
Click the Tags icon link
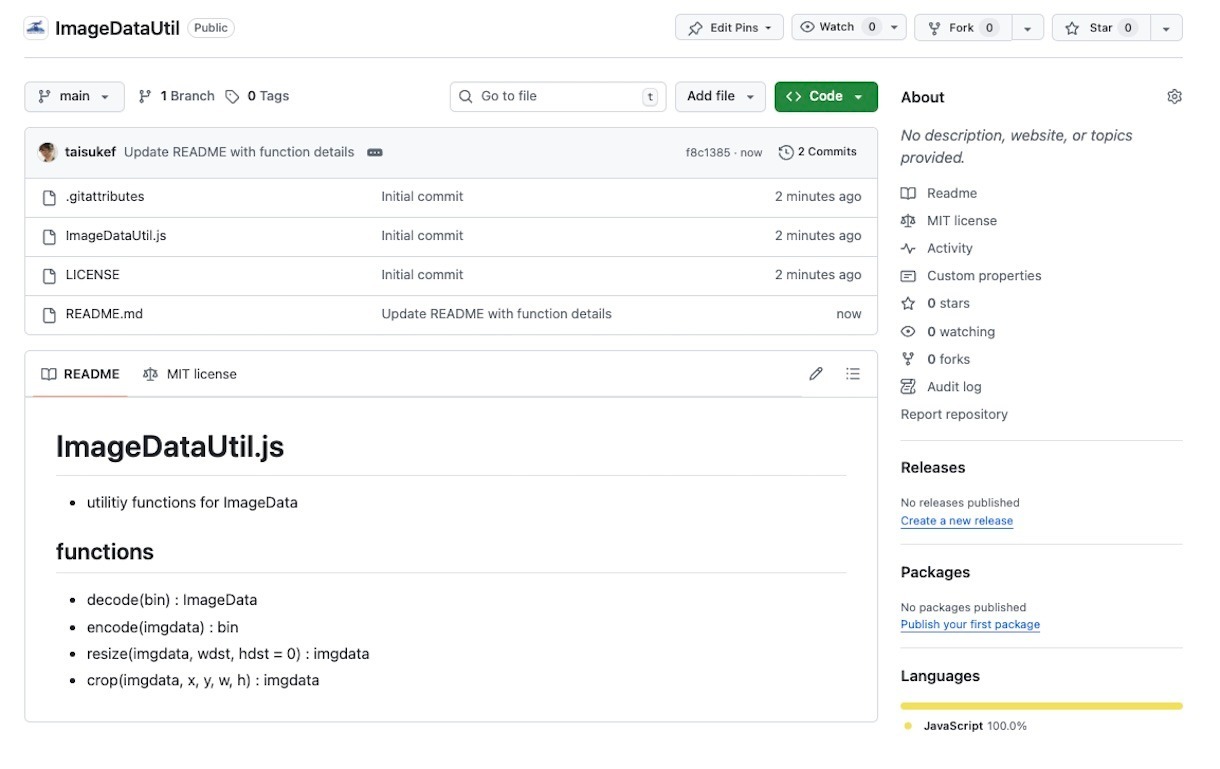pyautogui.click(x=232, y=97)
